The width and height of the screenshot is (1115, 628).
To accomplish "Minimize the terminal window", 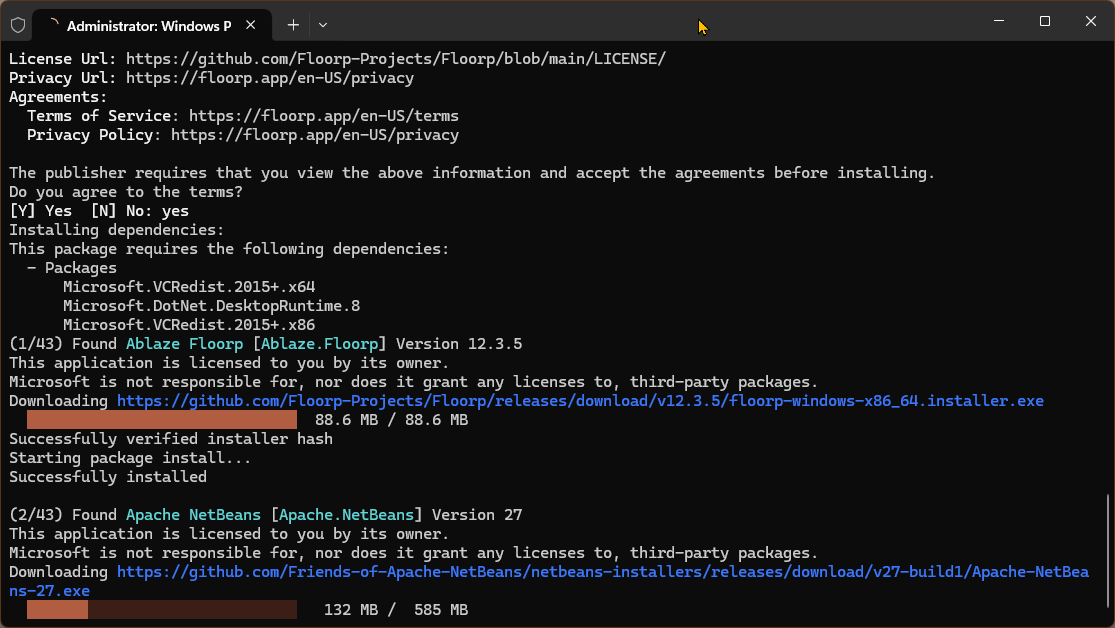I will [998, 21].
